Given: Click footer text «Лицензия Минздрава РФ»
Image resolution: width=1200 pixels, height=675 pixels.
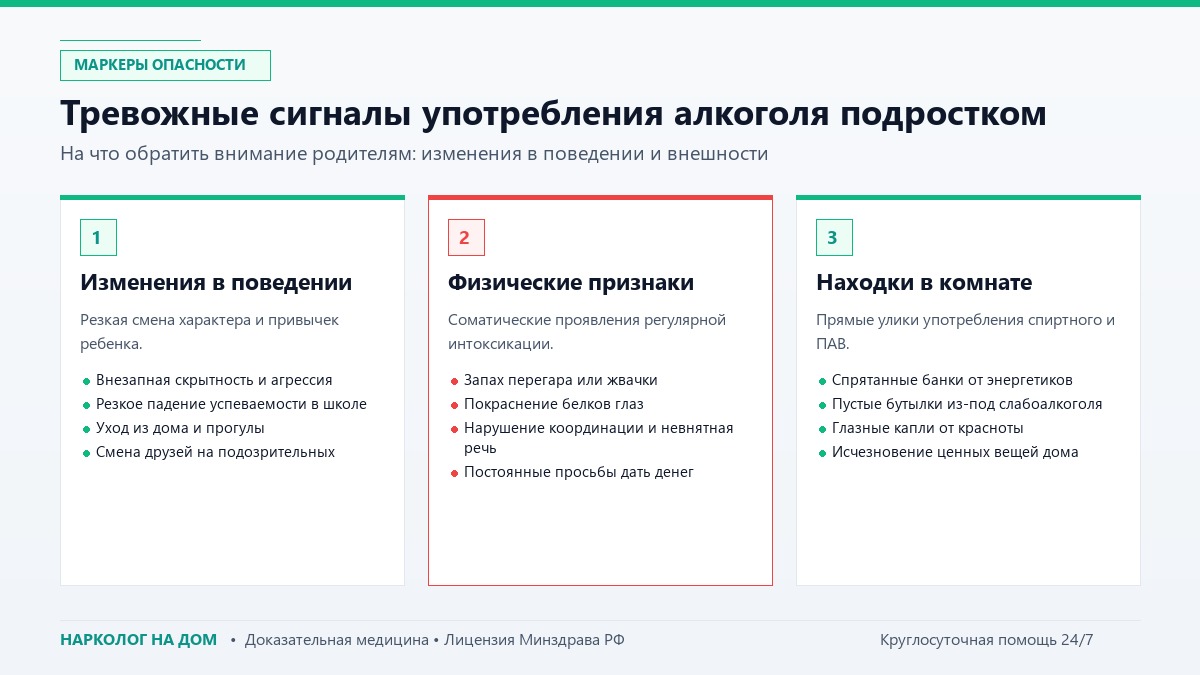Looking at the screenshot, I should click(535, 640).
